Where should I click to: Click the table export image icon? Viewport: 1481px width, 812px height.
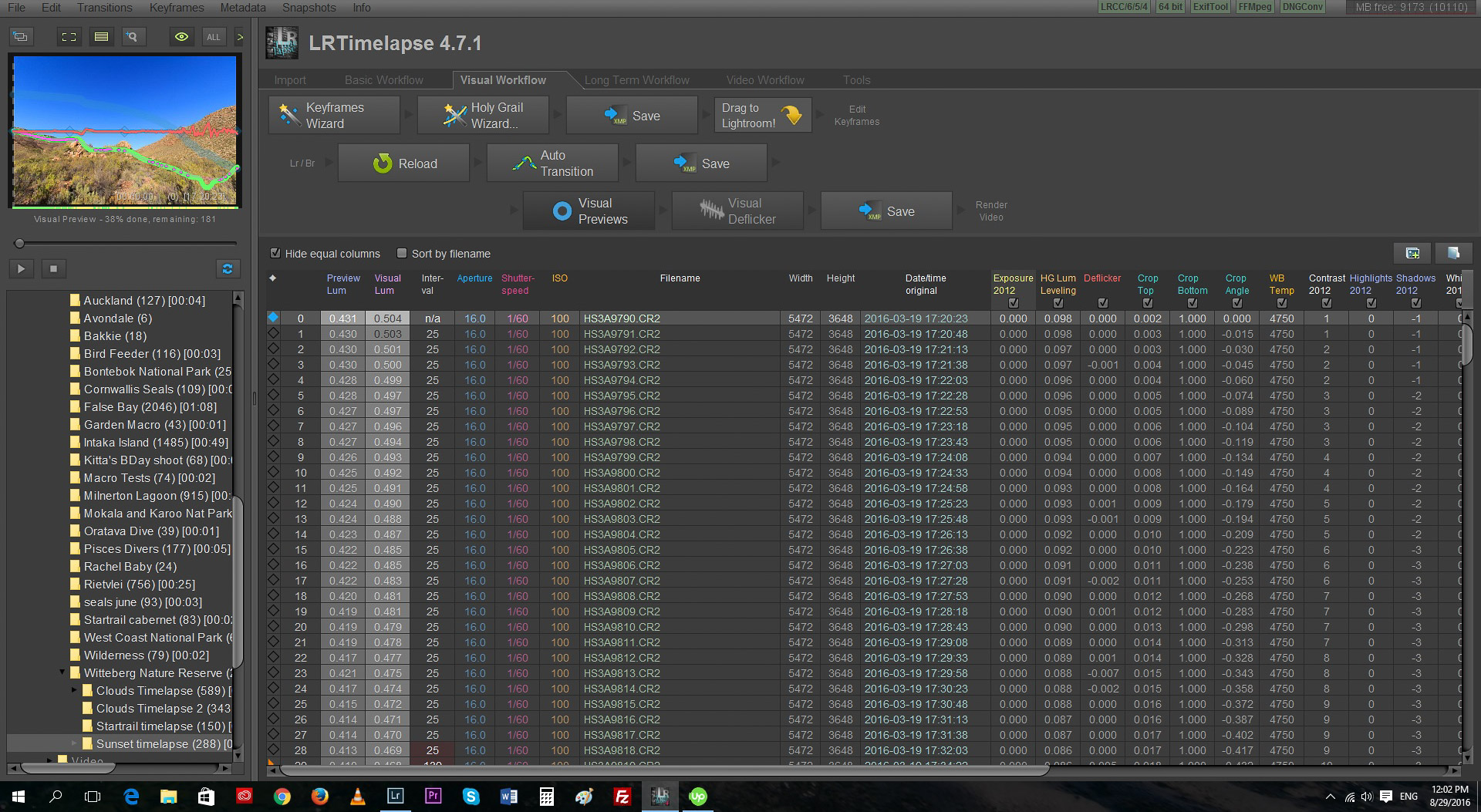coord(1413,253)
